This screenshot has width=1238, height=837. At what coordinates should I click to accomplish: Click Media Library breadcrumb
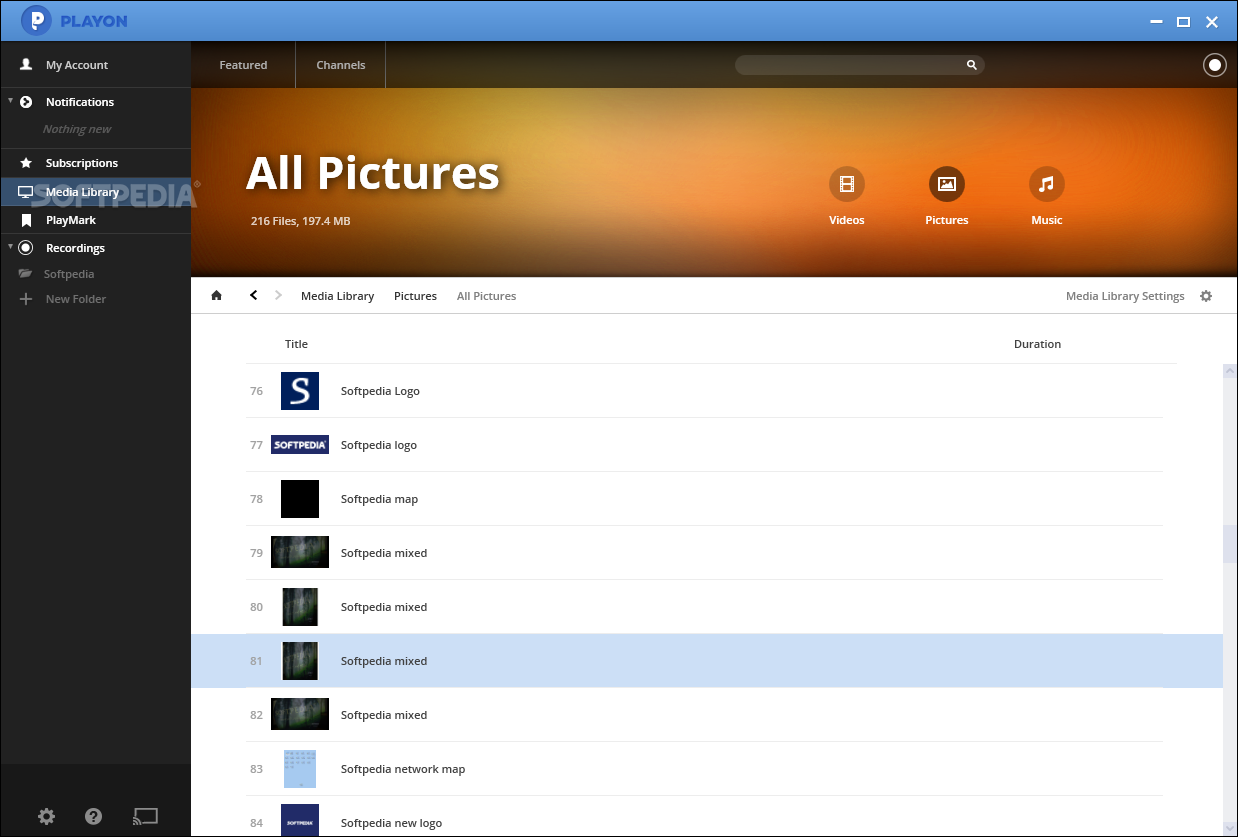click(x=337, y=296)
